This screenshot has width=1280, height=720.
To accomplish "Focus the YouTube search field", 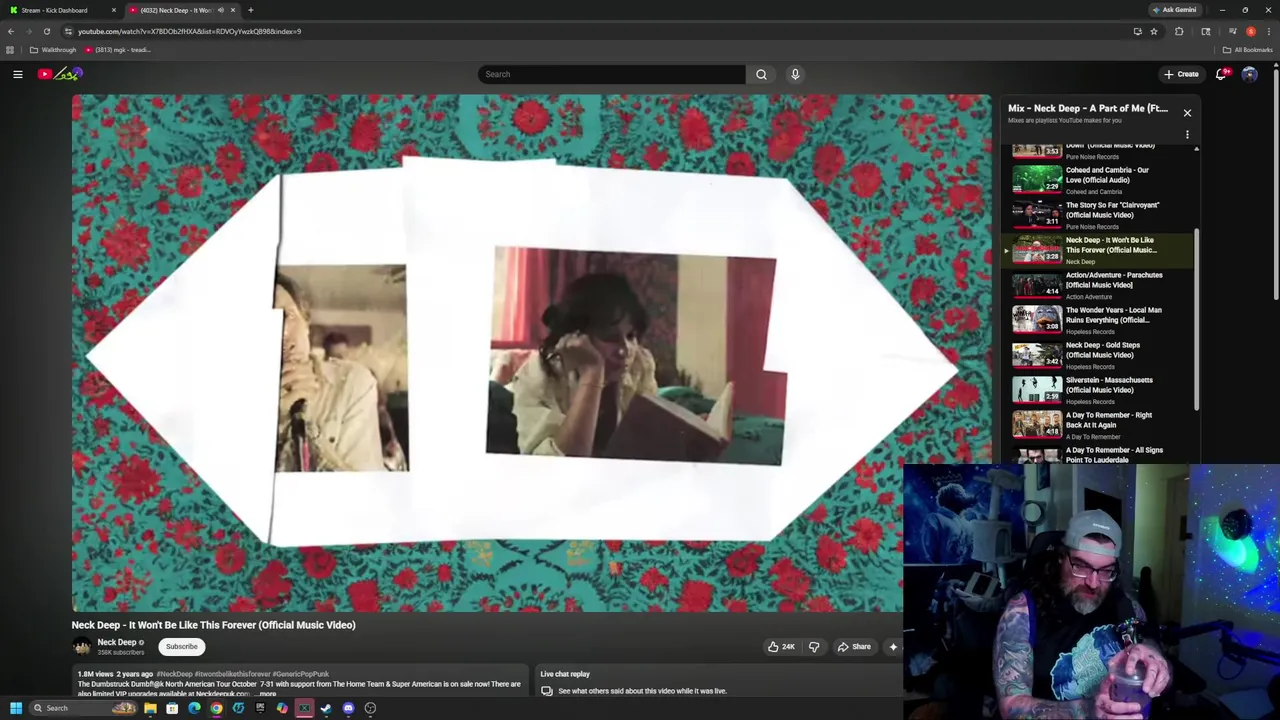I will pyautogui.click(x=612, y=74).
